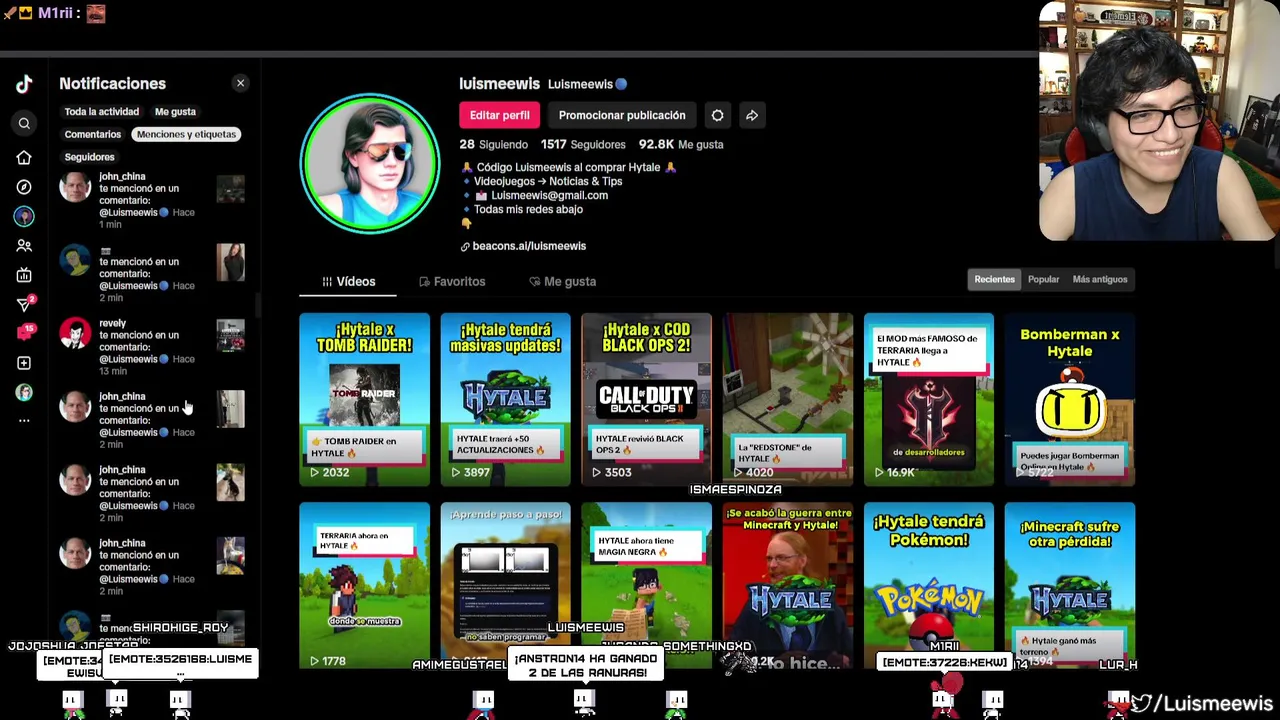
Task: Open Hytale x COD Black Ops 2 video
Action: [646, 399]
